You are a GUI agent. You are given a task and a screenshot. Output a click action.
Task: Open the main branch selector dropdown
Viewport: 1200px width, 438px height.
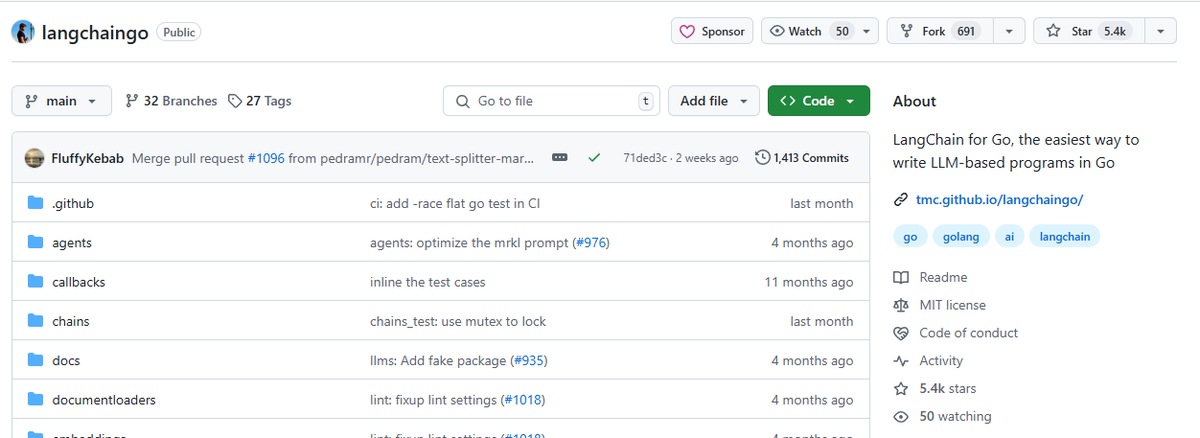click(60, 101)
